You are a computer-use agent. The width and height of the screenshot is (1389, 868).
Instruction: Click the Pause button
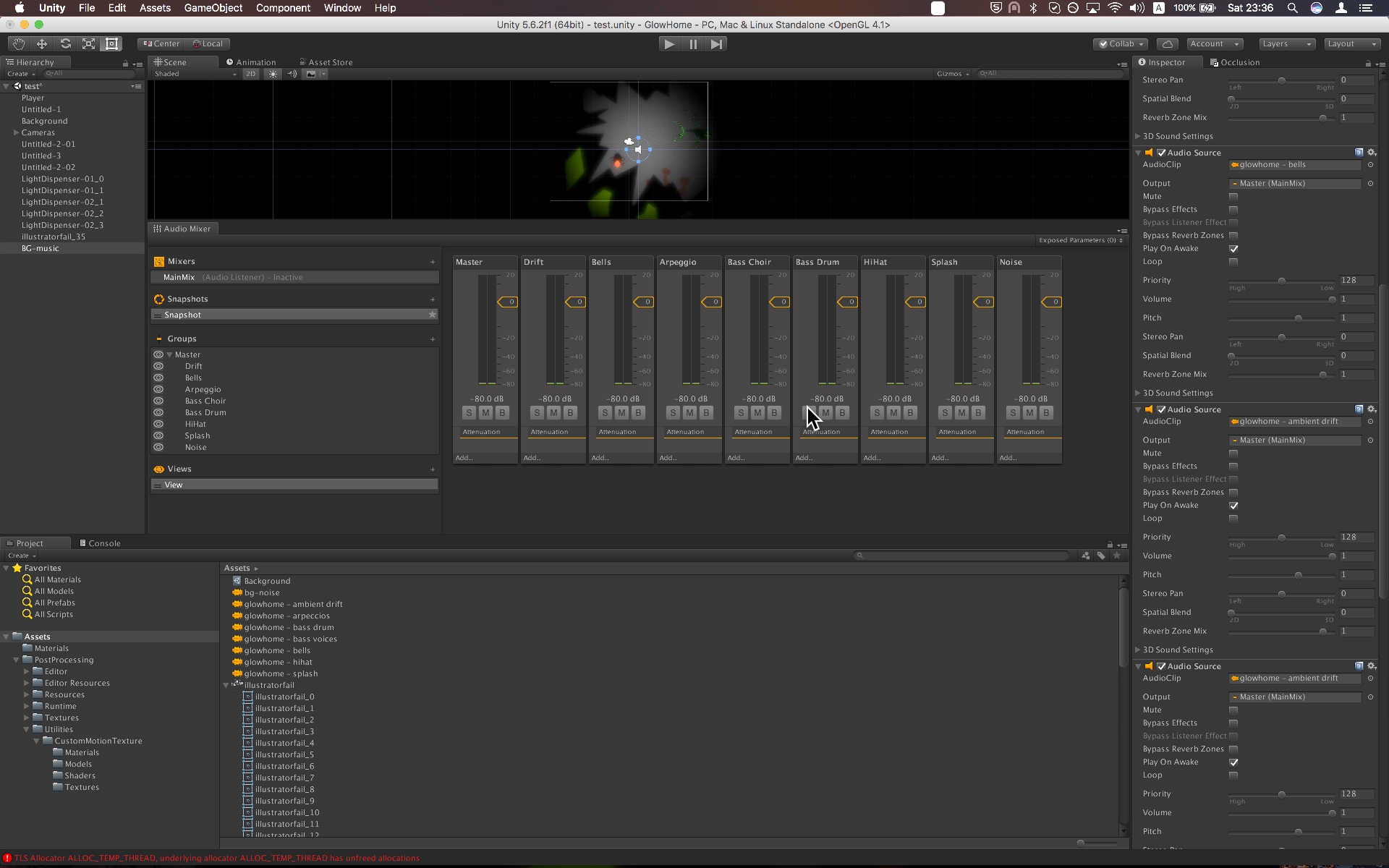tap(693, 44)
